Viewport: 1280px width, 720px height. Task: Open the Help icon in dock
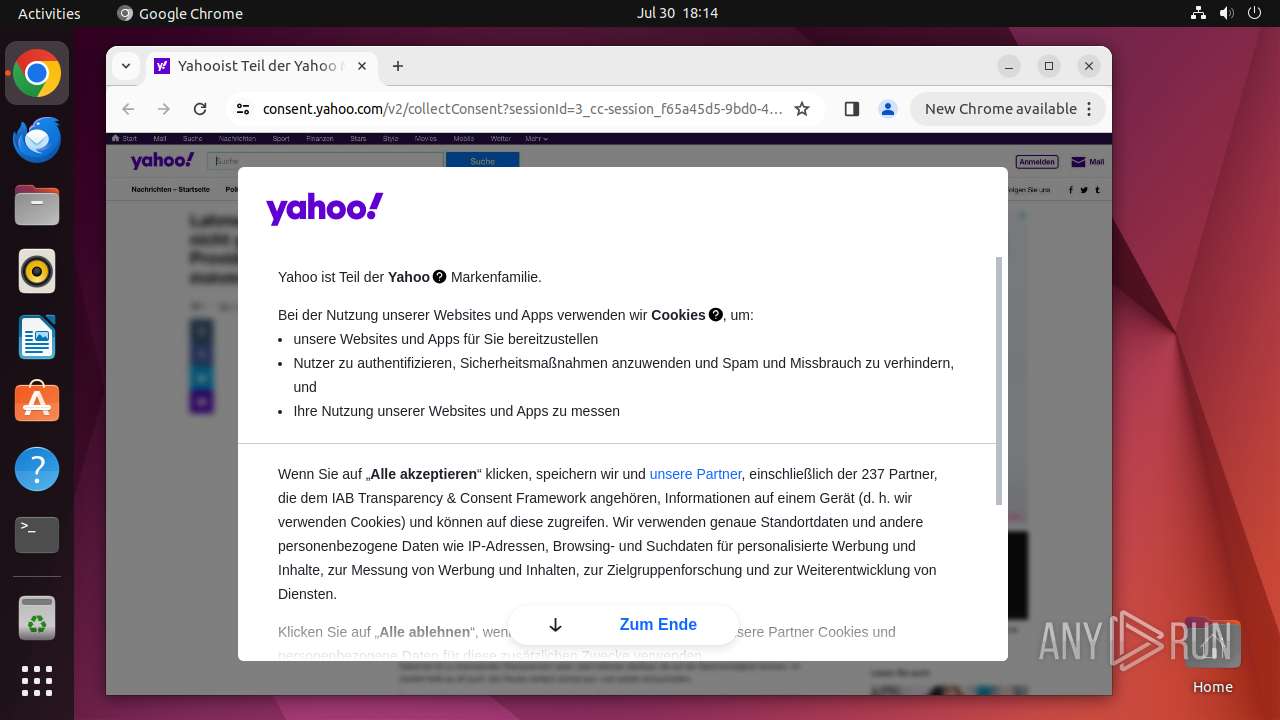[37, 469]
